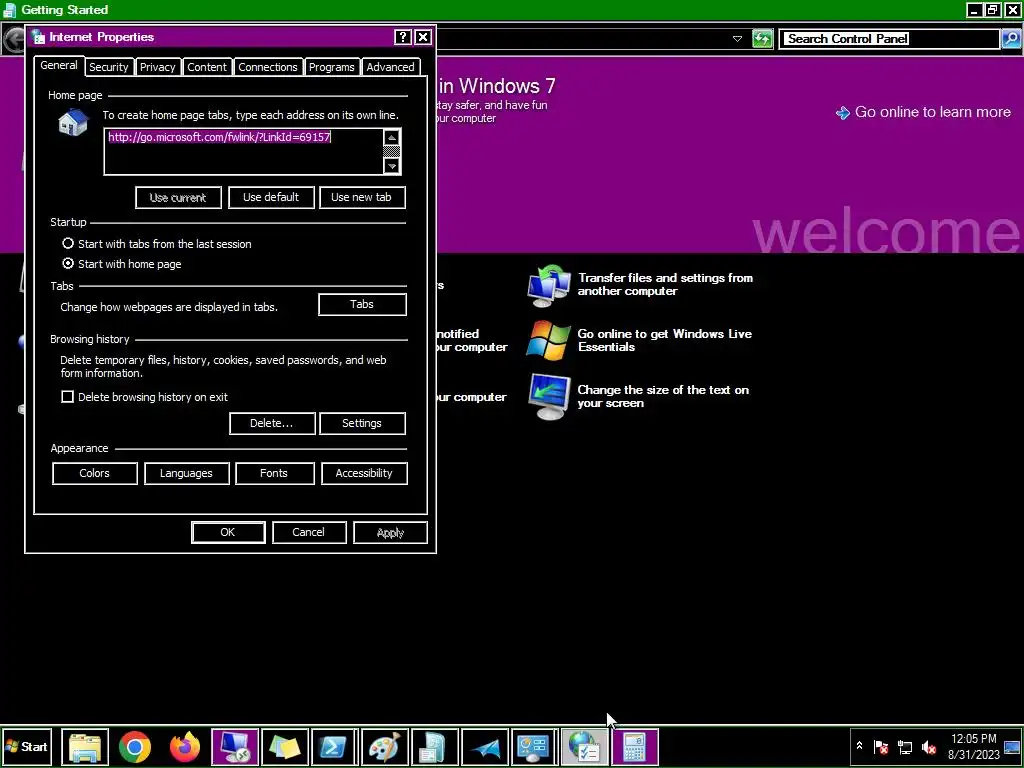The width and height of the screenshot is (1024, 768).
Task: Launch Google Chrome from the taskbar
Action: [135, 746]
